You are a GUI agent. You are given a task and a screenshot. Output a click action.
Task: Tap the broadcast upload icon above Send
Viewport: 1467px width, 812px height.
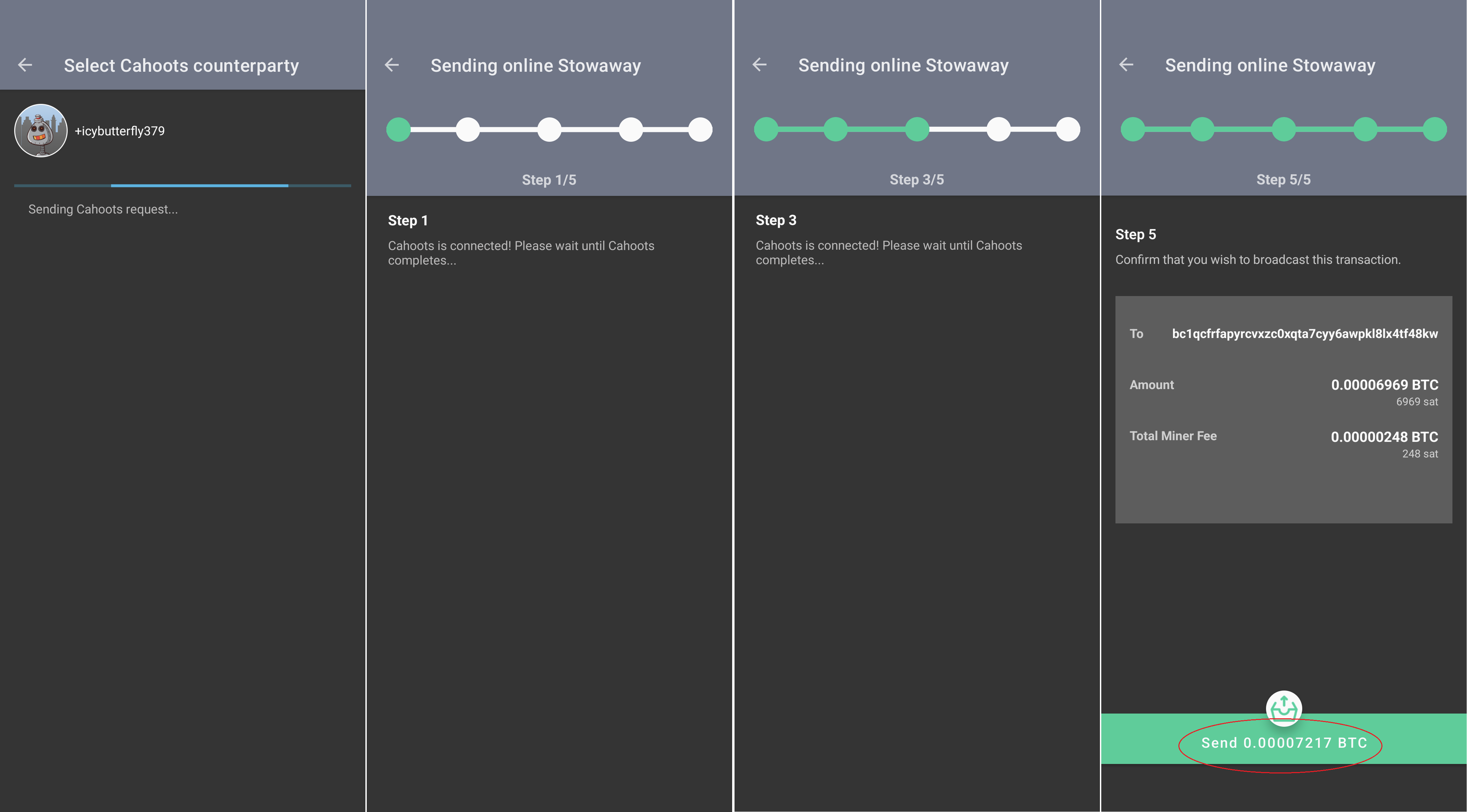[1284, 708]
